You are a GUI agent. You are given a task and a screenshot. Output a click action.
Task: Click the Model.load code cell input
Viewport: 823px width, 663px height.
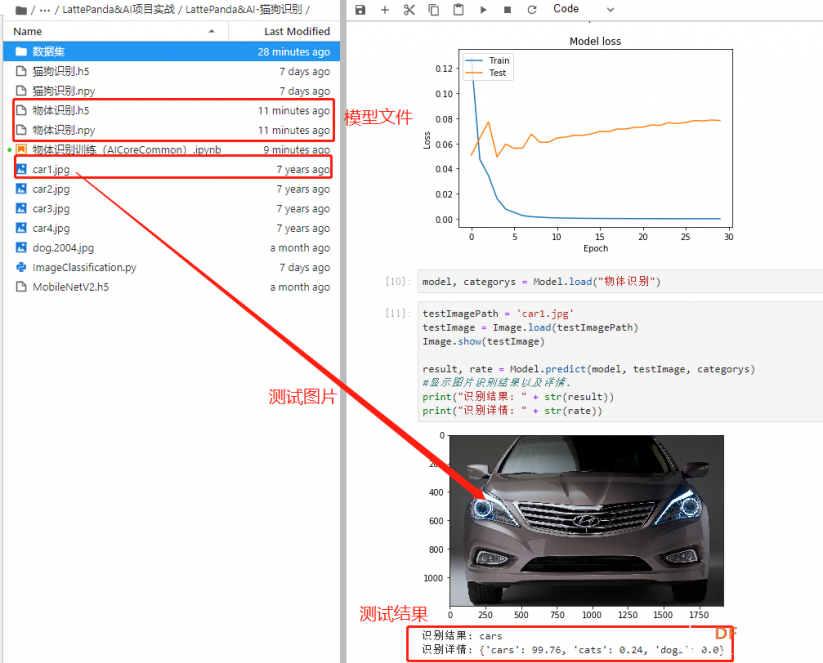click(620, 281)
